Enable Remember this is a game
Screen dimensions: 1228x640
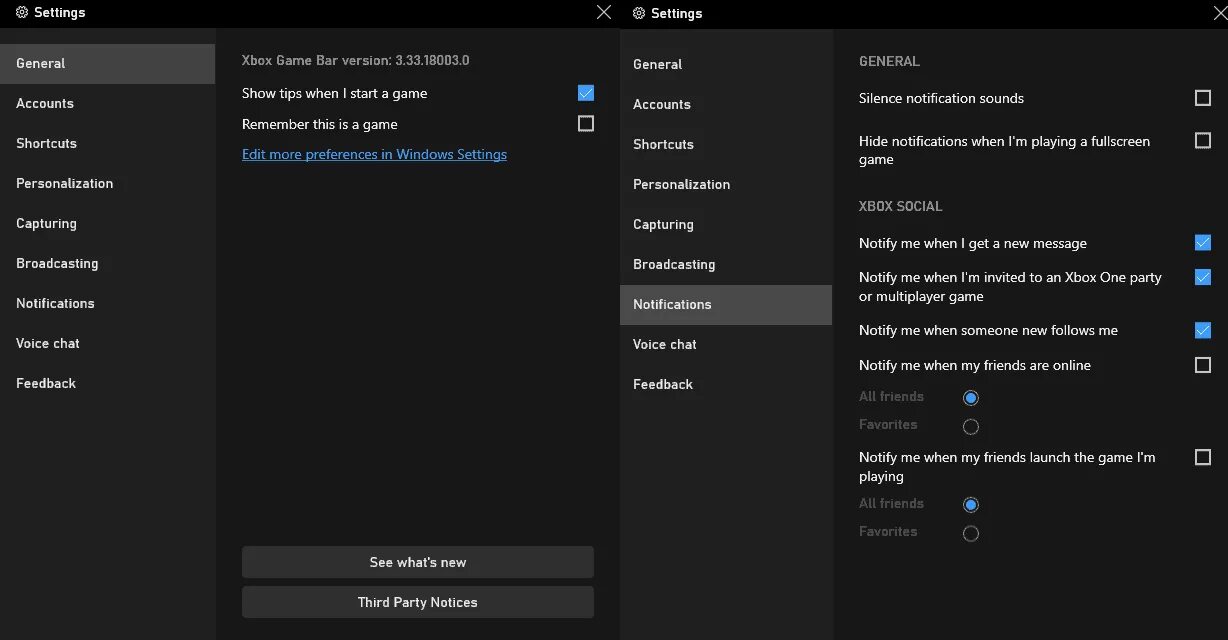tap(586, 124)
